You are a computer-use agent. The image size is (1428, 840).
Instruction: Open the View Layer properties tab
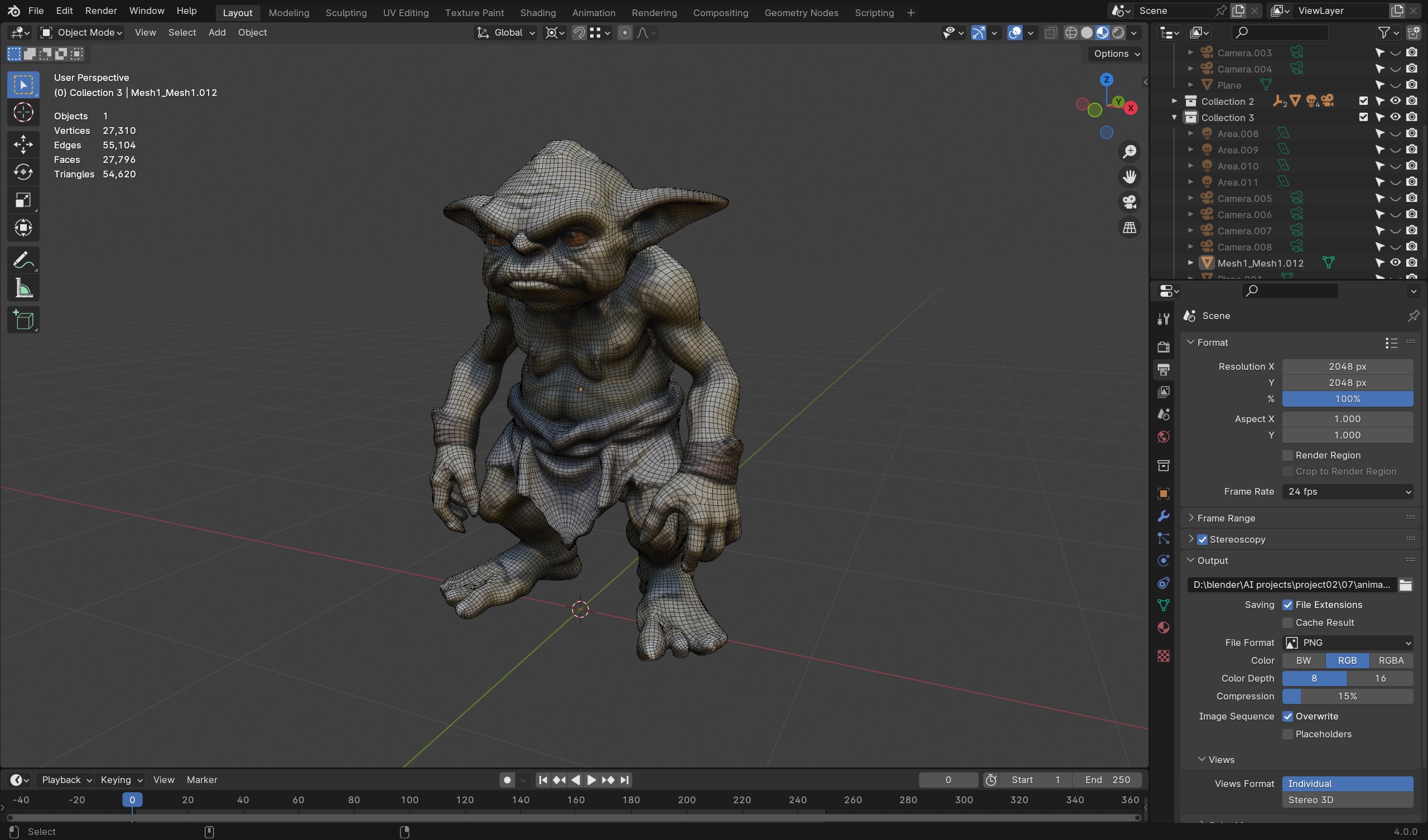1164,392
